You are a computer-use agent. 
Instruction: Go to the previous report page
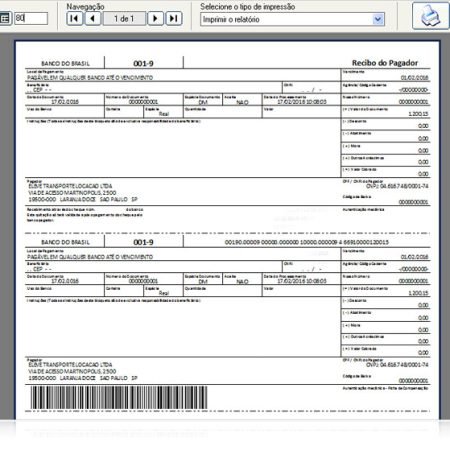93,18
